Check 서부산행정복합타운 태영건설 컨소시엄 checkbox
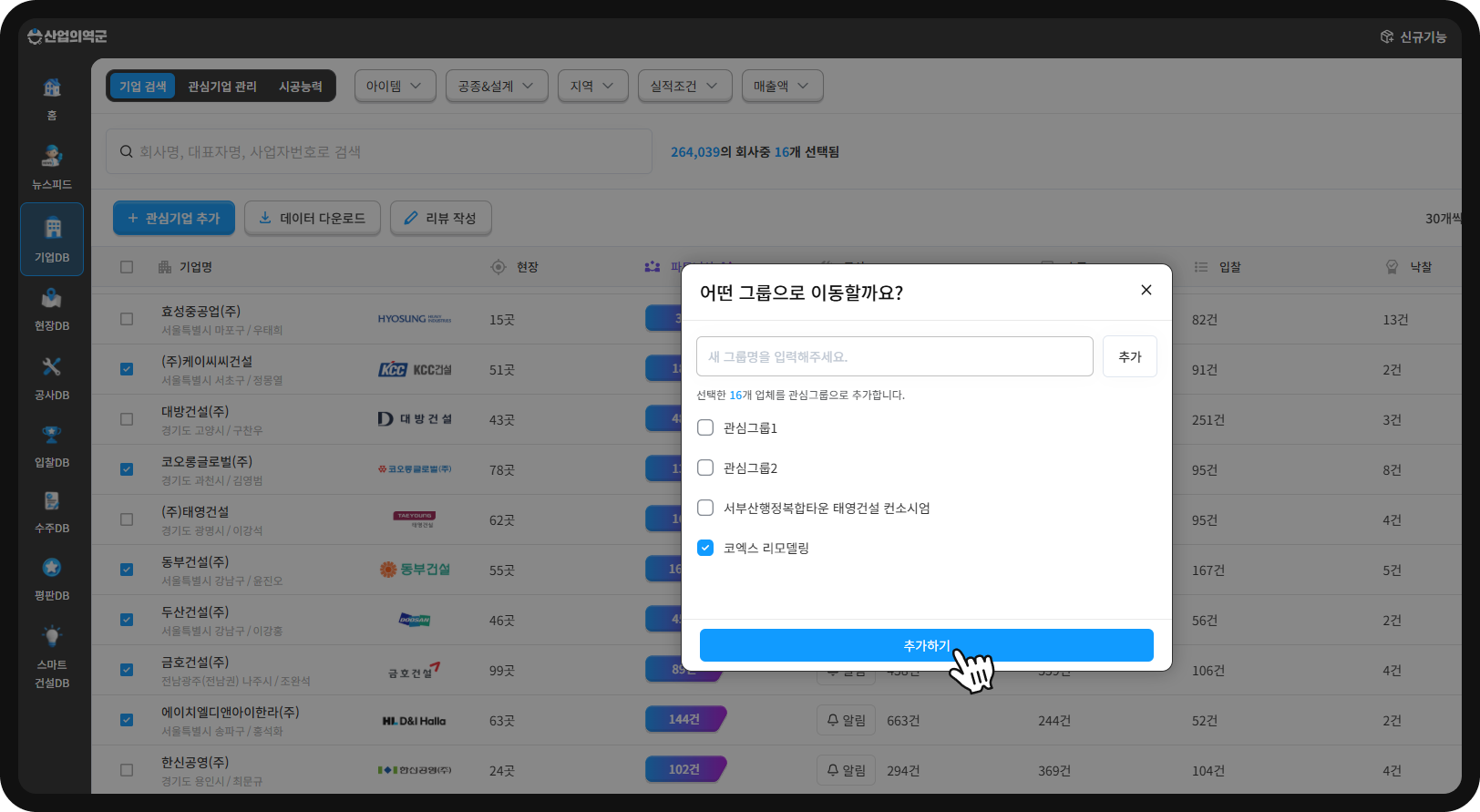 click(705, 508)
